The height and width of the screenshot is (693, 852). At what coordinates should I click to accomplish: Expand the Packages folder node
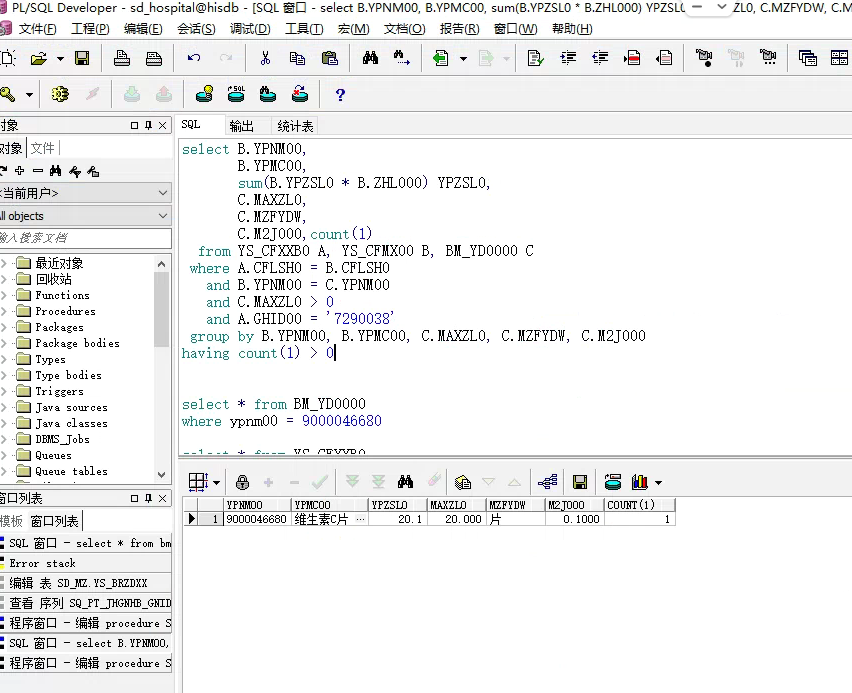tap(5, 328)
